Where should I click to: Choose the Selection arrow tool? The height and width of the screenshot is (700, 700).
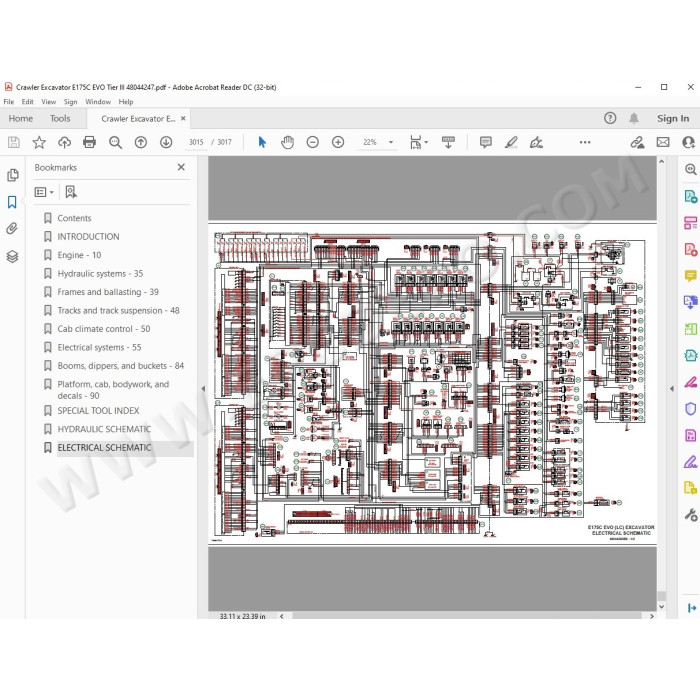262,142
